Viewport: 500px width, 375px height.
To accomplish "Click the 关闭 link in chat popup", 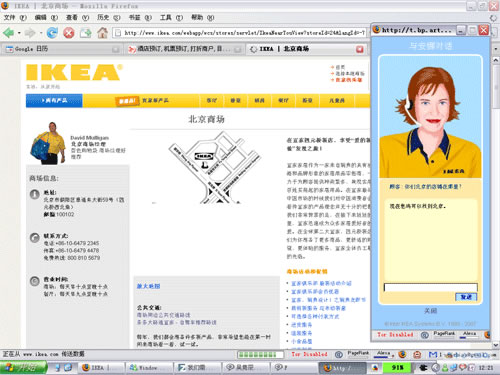I will (430, 311).
